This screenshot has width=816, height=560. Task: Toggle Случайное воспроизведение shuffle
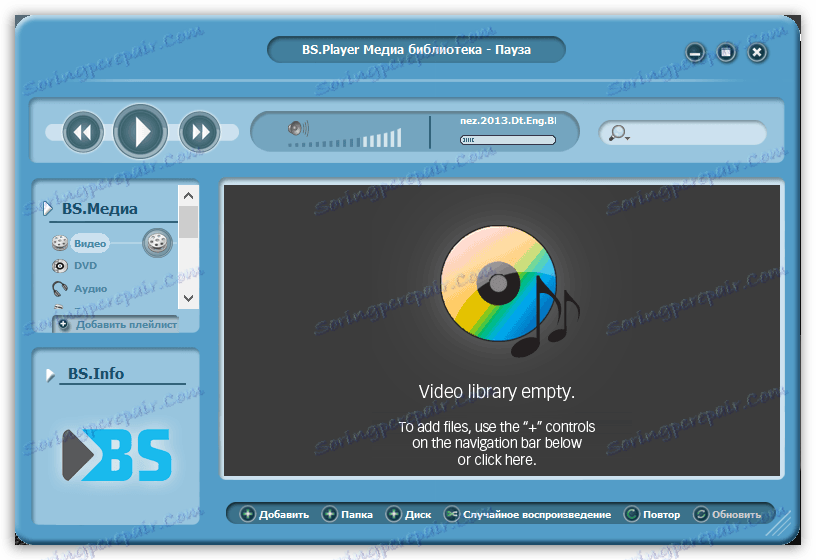(x=528, y=515)
